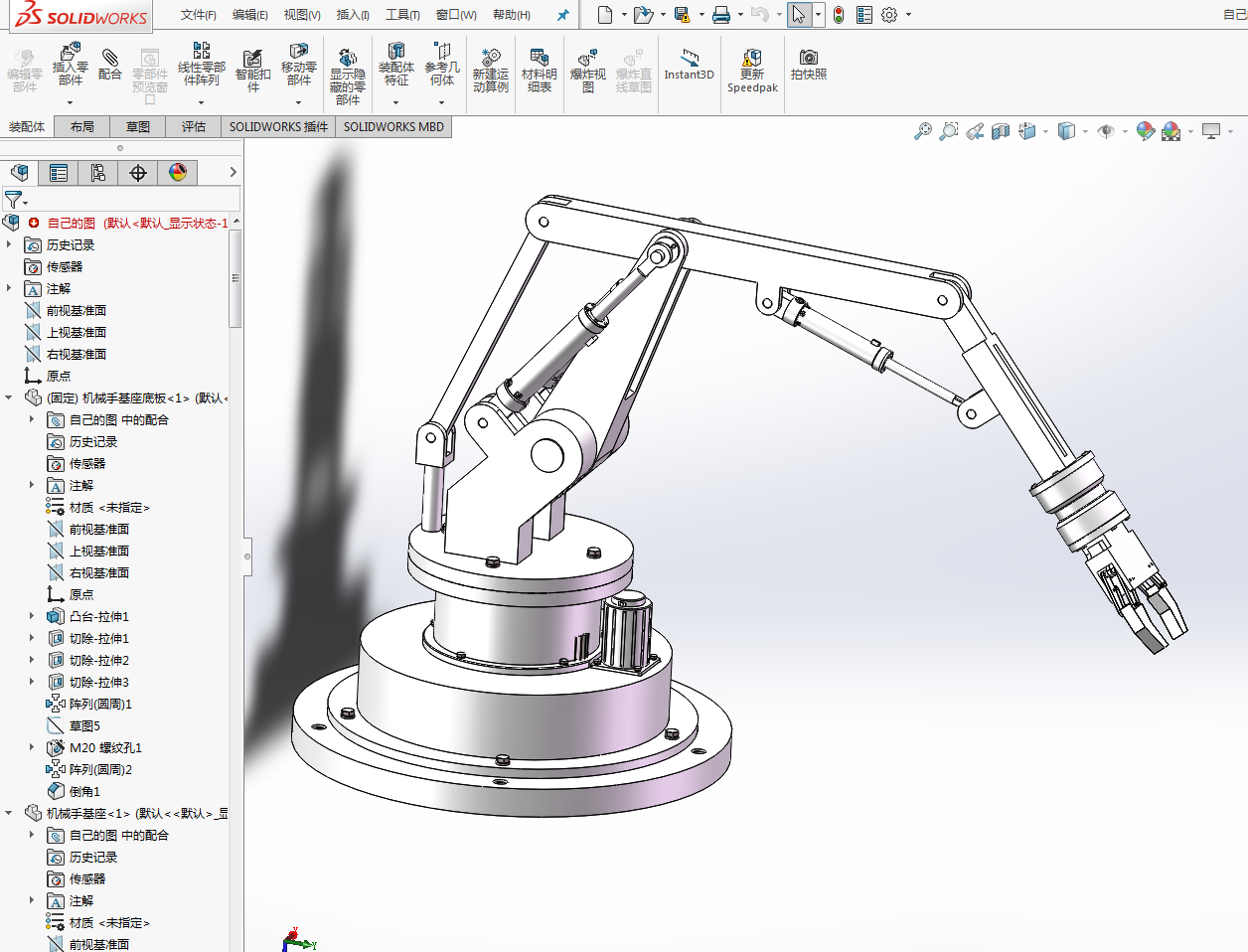Image resolution: width=1248 pixels, height=952 pixels.
Task: Expand the 切除-拉伸3 feature
Action: click(x=32, y=682)
